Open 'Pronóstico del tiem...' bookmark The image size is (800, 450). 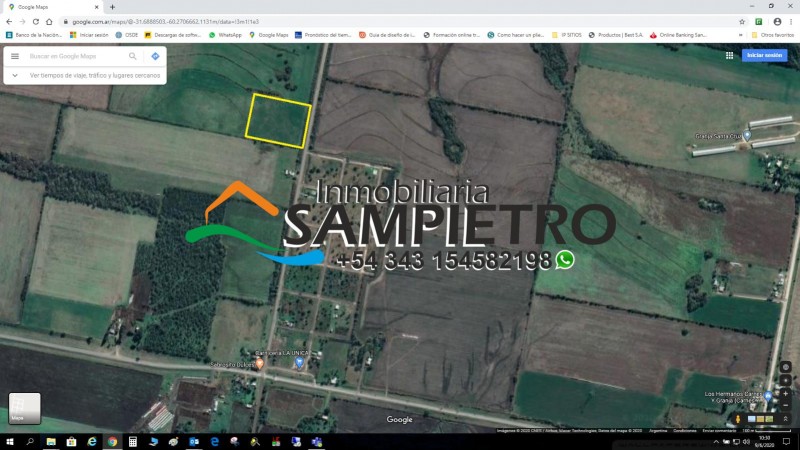(323, 35)
